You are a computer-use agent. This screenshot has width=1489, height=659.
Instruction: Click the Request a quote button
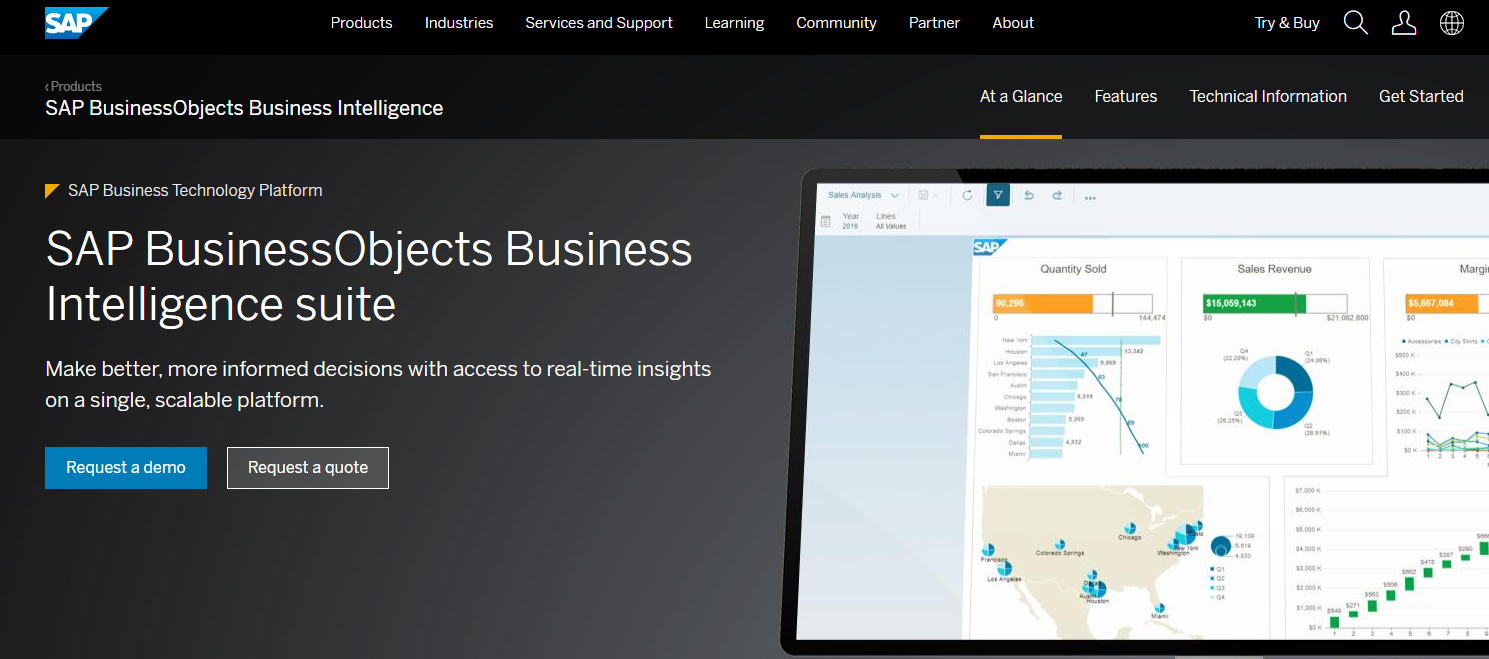click(307, 467)
